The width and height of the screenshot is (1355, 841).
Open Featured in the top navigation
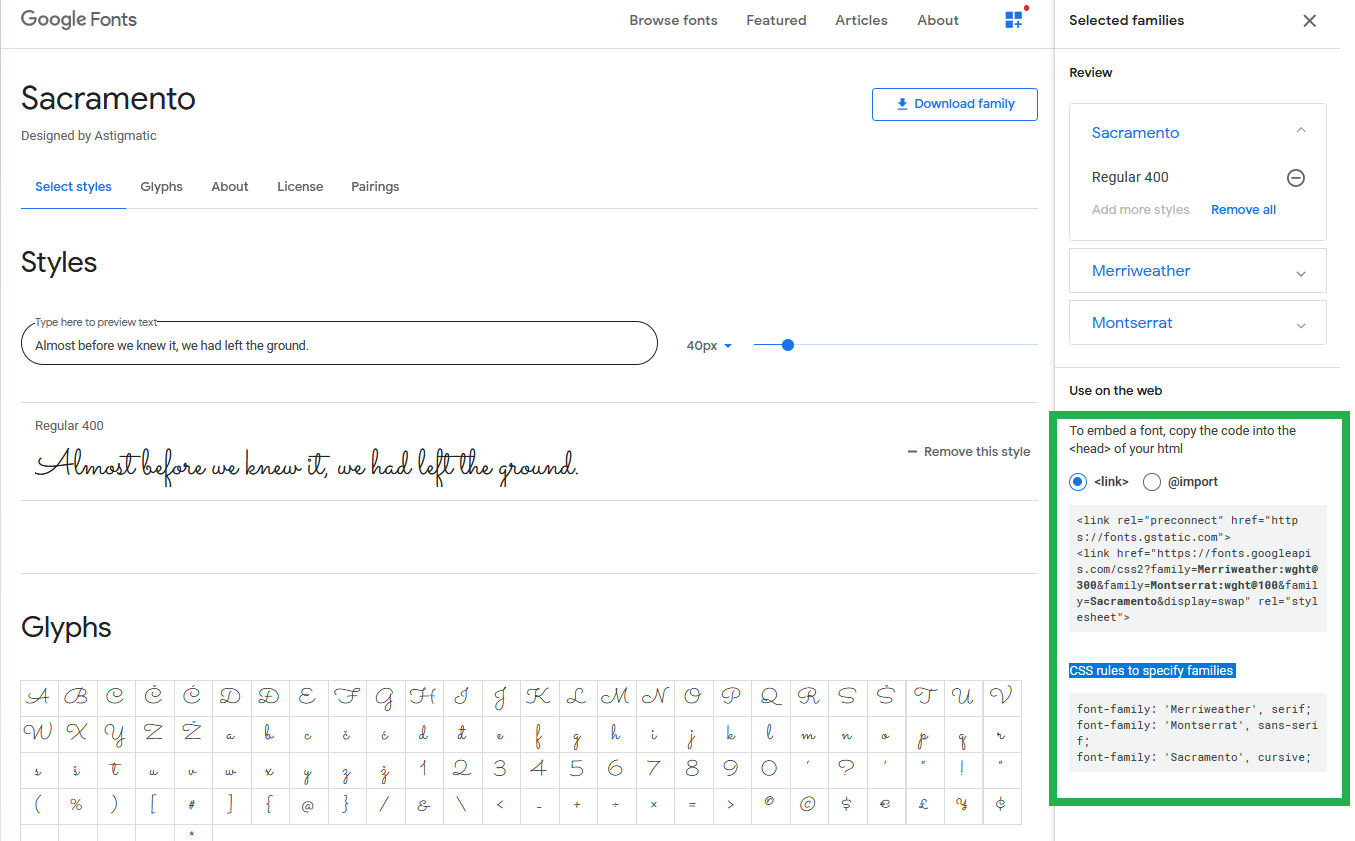pos(776,20)
